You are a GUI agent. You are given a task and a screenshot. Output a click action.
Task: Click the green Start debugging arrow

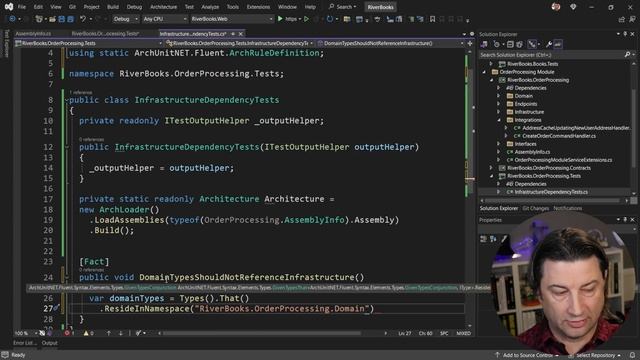[x=280, y=19]
